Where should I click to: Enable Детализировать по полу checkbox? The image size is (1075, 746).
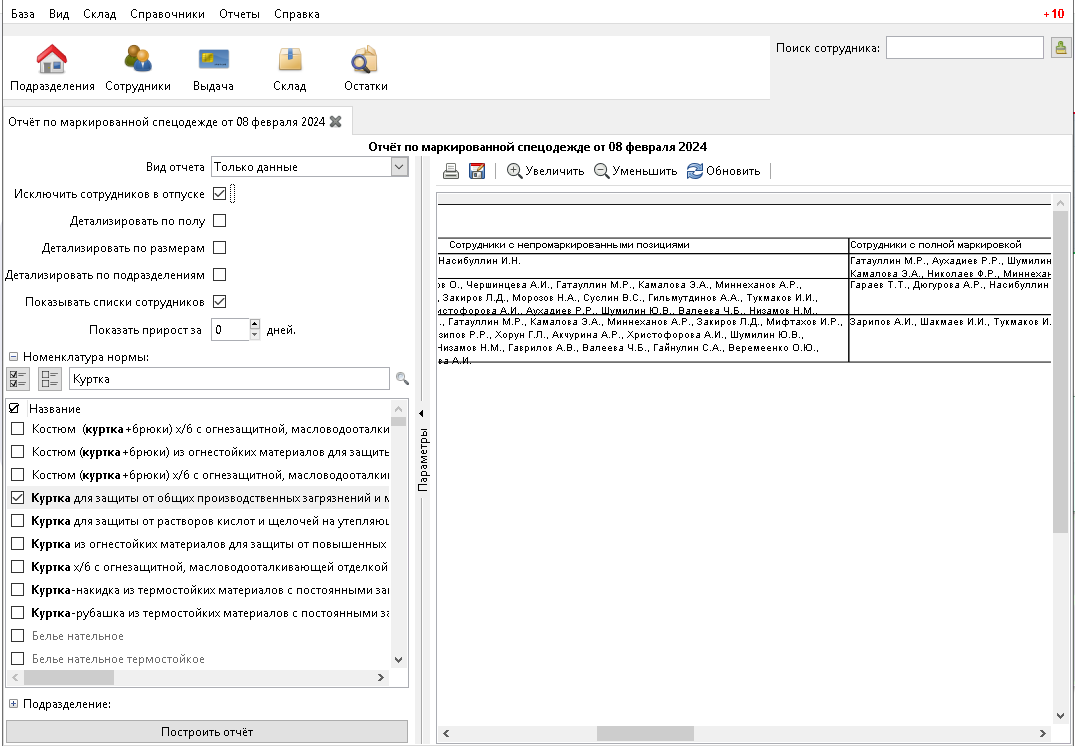pos(220,220)
